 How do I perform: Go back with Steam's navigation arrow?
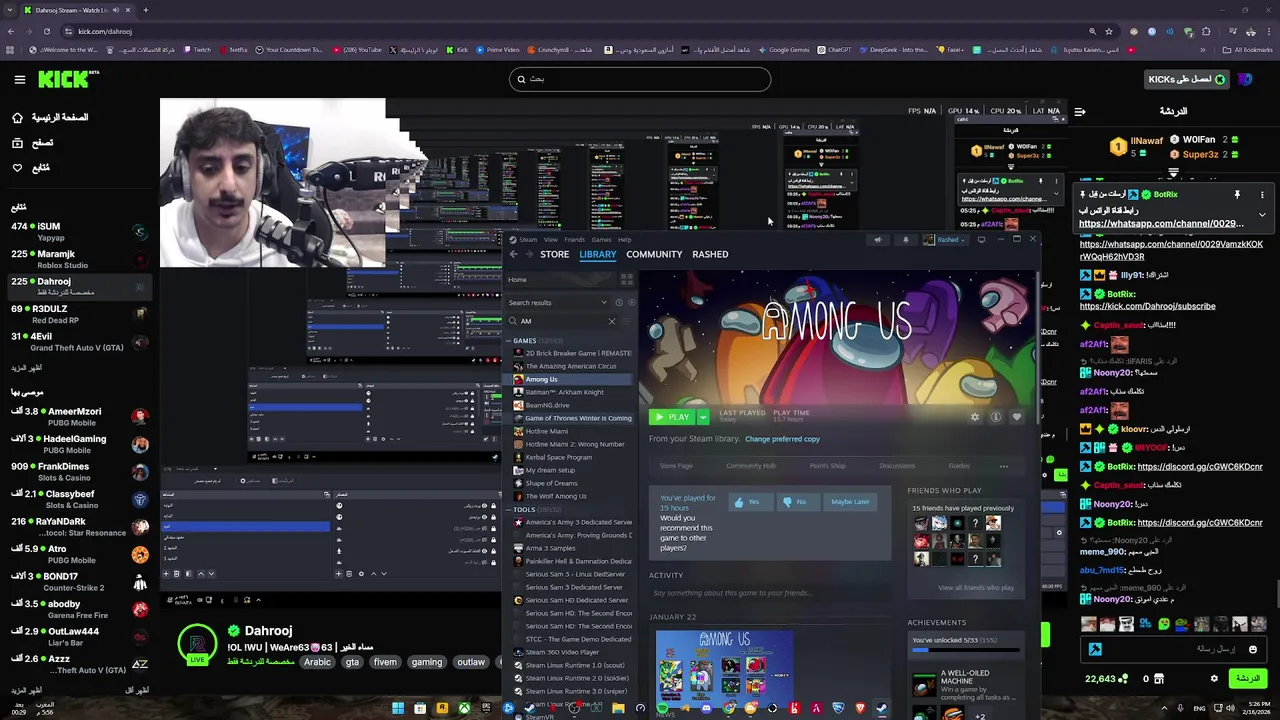point(514,254)
